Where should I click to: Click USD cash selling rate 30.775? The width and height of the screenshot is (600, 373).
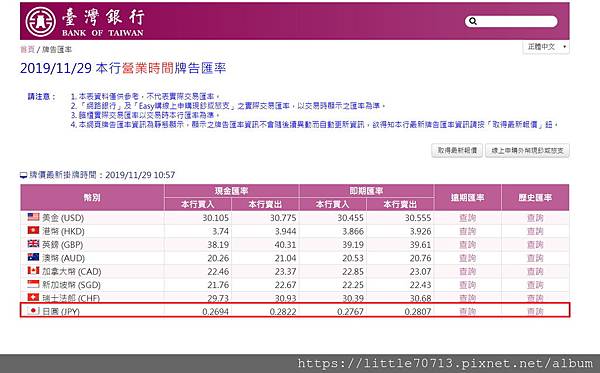tap(283, 218)
